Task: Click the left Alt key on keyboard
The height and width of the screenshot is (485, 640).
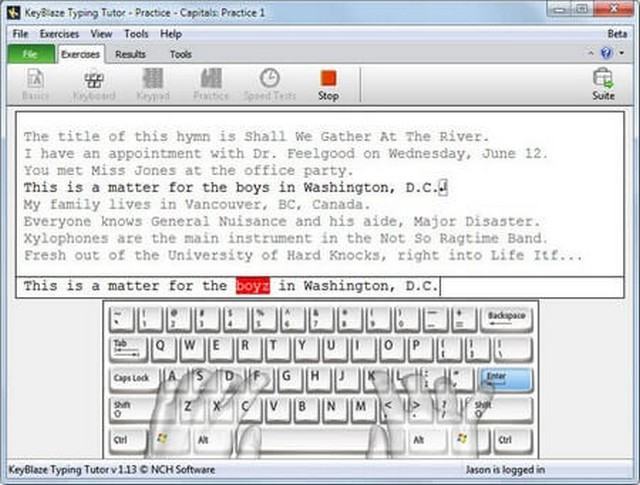Action: [212, 440]
